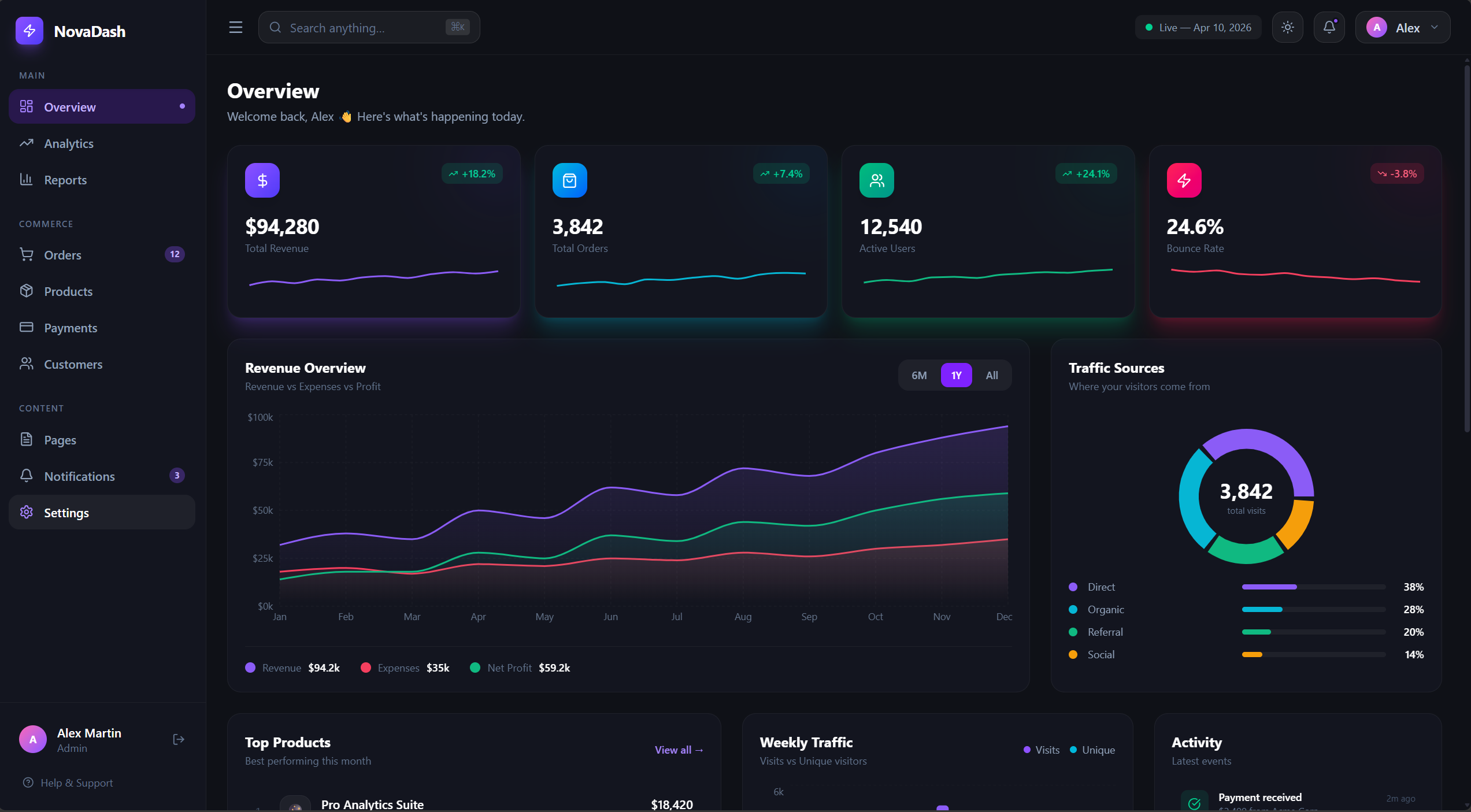Open the Orders page from the sidebar
Image resolution: width=1471 pixels, height=812 pixels.
pyautogui.click(x=63, y=254)
